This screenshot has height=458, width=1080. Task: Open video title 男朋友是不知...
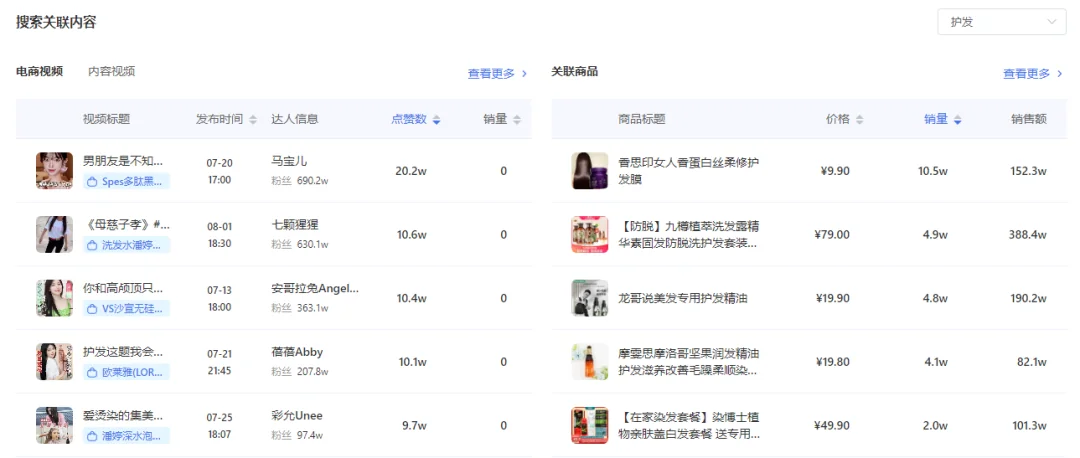(x=123, y=162)
